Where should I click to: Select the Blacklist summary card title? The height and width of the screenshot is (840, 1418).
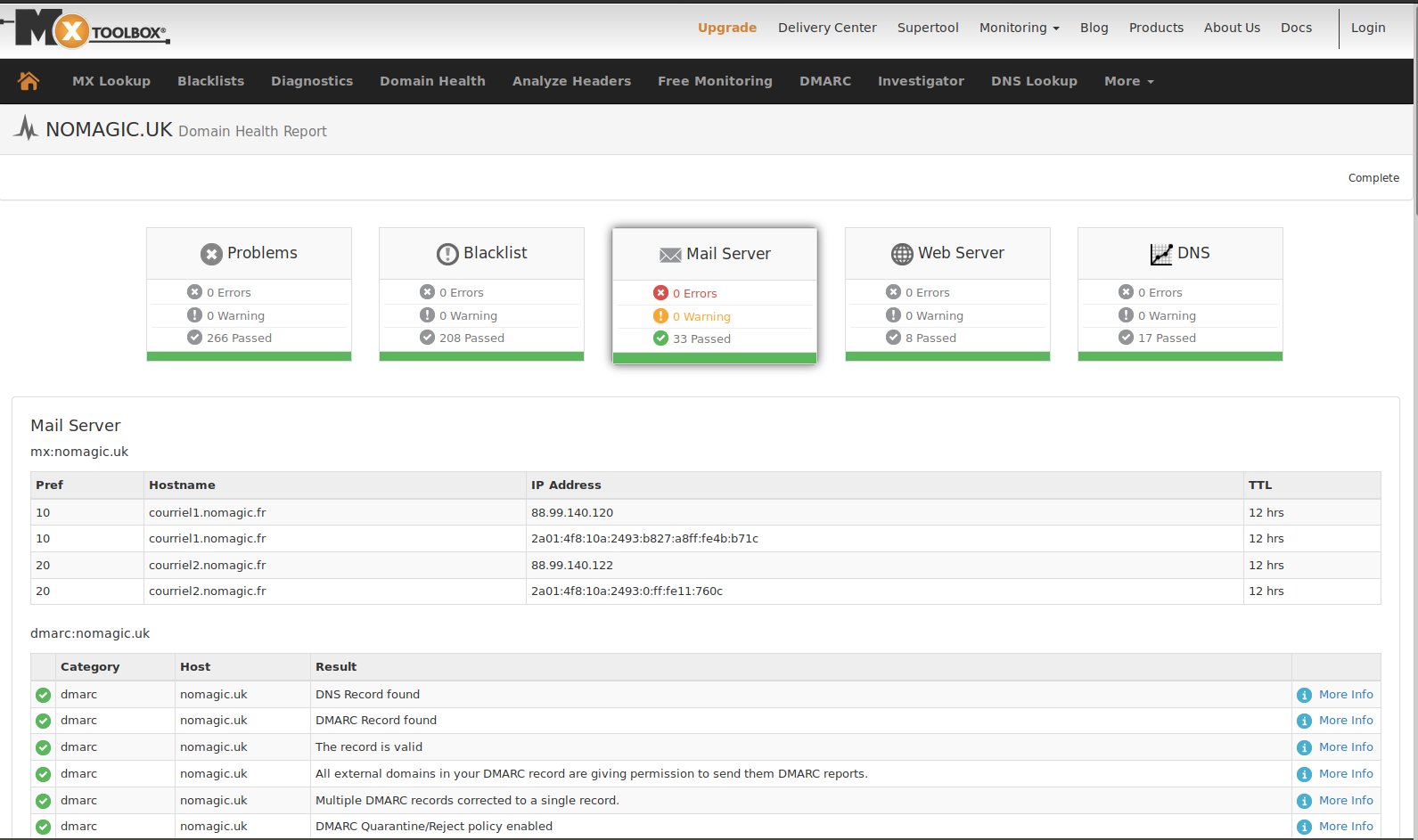click(495, 253)
